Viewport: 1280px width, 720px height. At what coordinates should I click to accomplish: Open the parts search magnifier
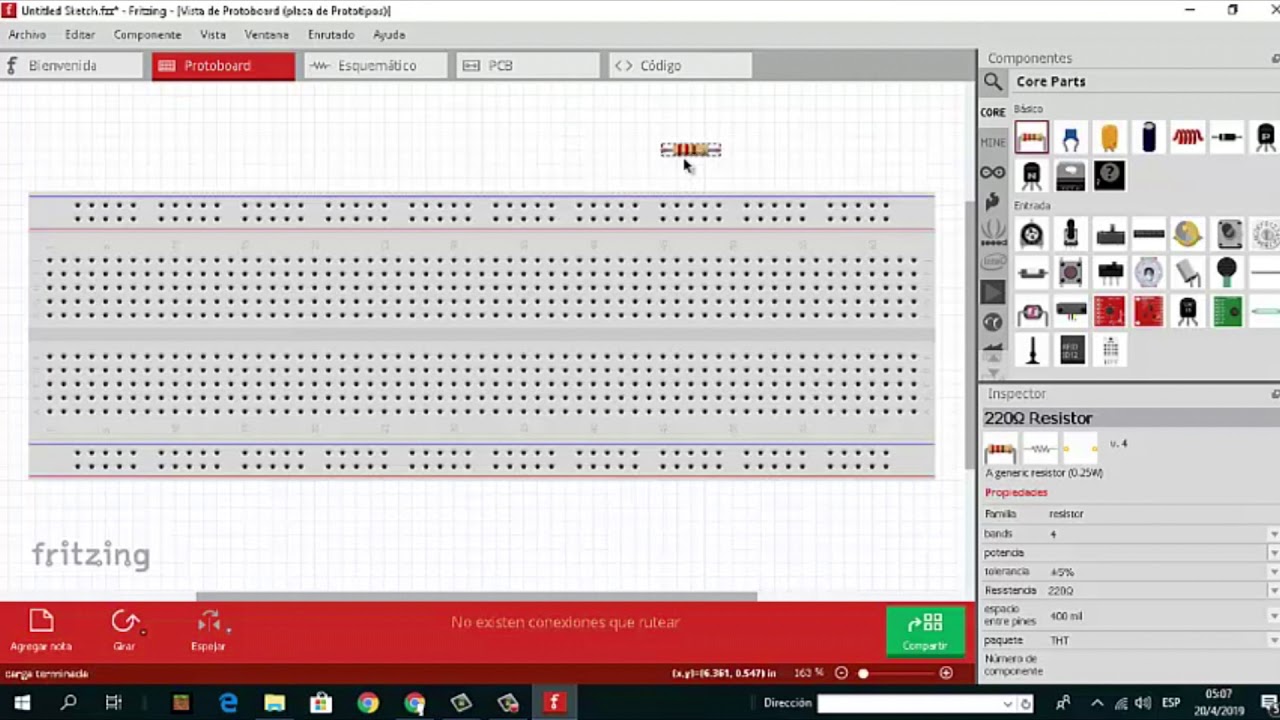point(993,82)
